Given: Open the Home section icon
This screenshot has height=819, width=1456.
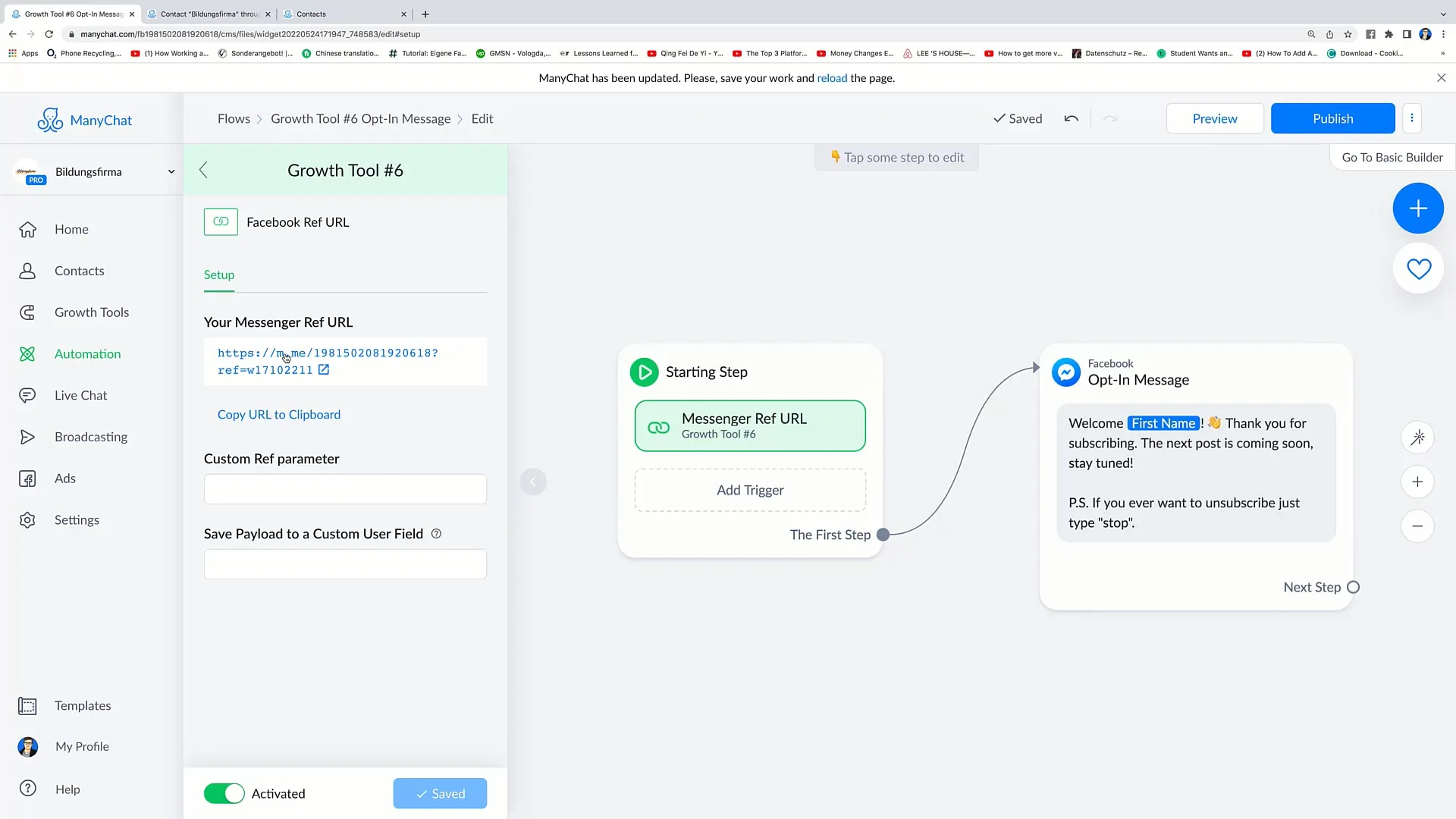Looking at the screenshot, I should 27,229.
